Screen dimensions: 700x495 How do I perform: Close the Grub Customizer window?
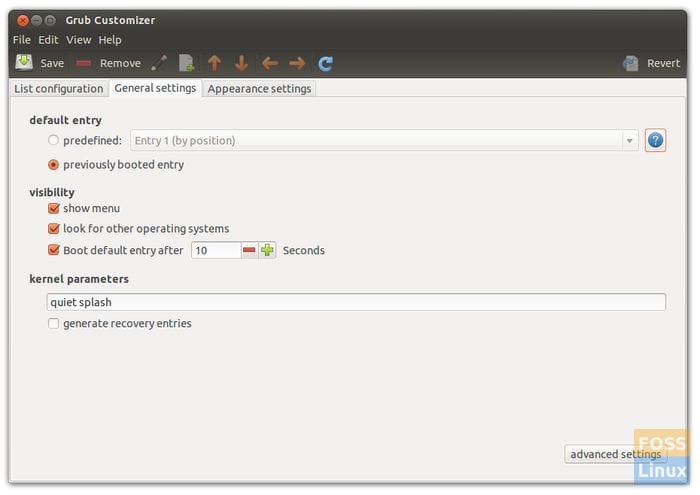pyautogui.click(x=23, y=21)
